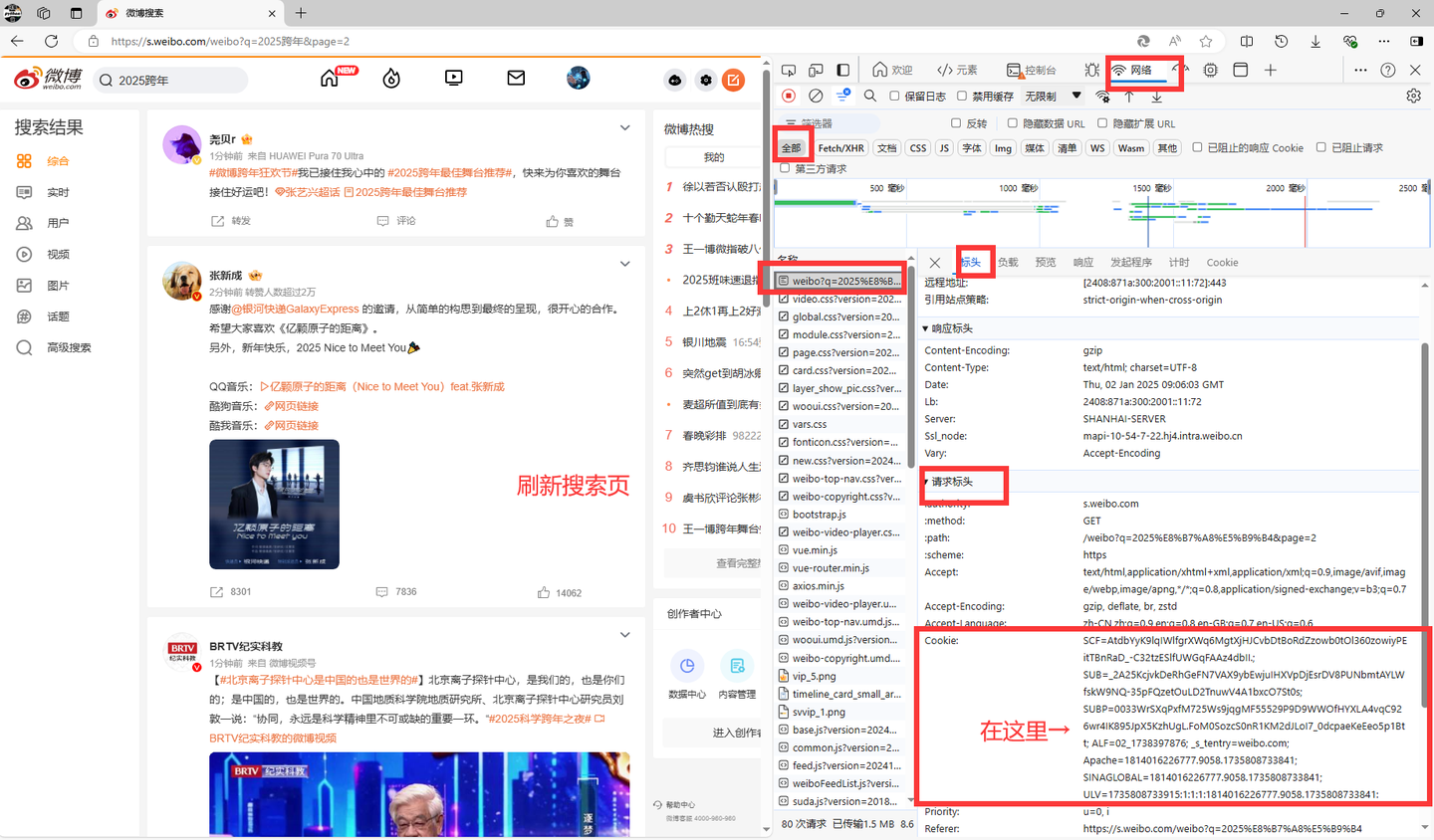Toggle the 反转 filter checkbox

(956, 121)
